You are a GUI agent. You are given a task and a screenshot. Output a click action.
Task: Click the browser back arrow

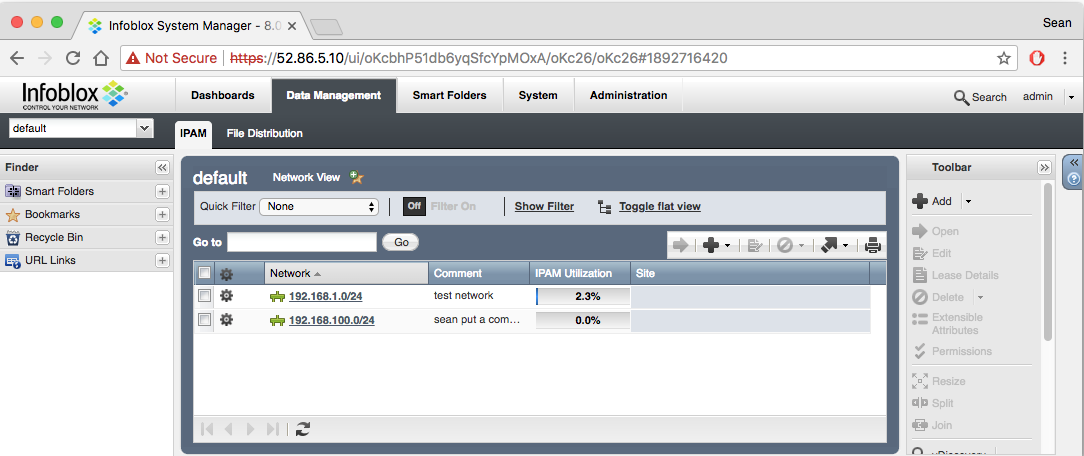(x=17, y=58)
